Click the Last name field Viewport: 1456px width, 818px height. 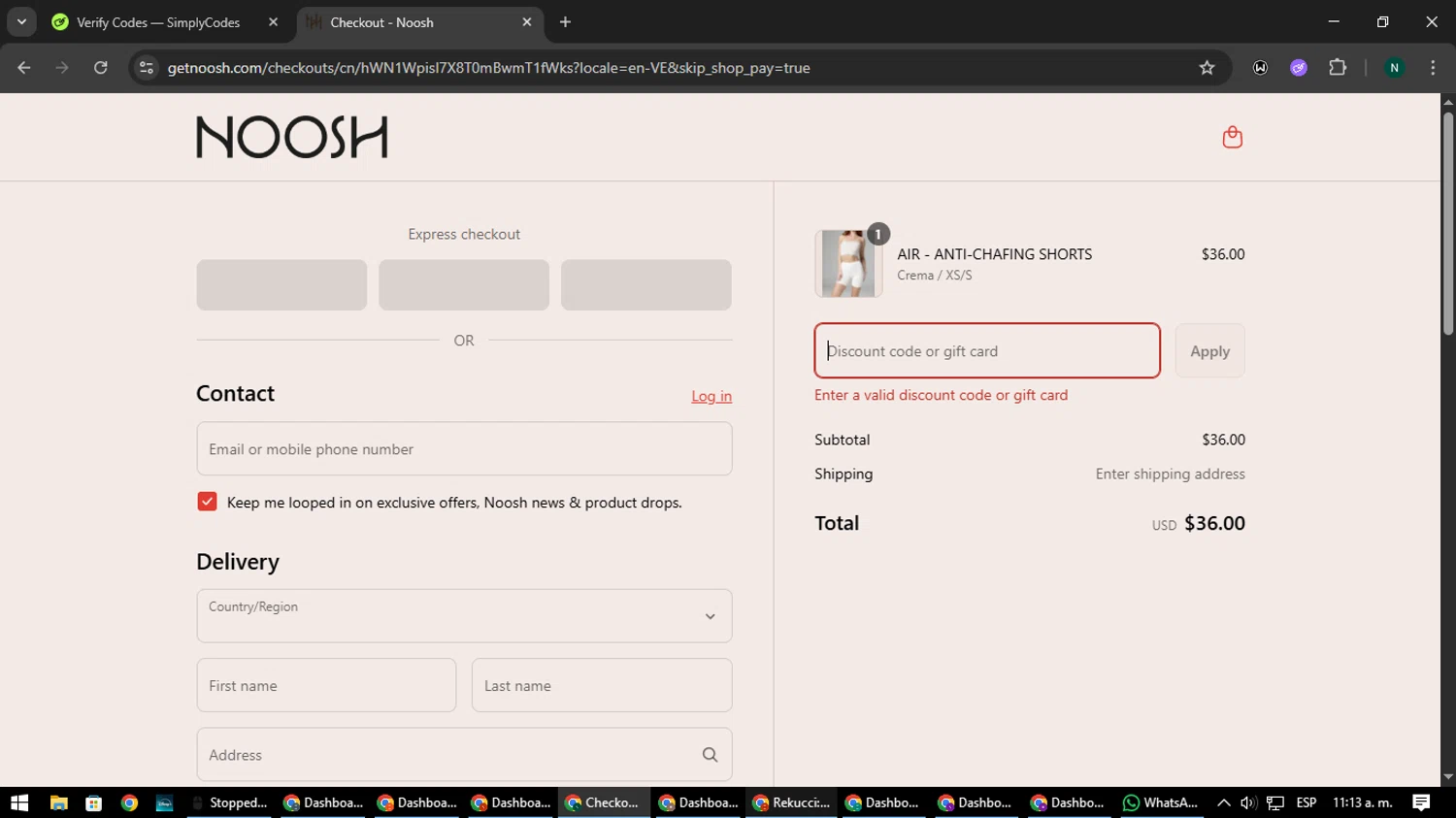[x=602, y=685]
